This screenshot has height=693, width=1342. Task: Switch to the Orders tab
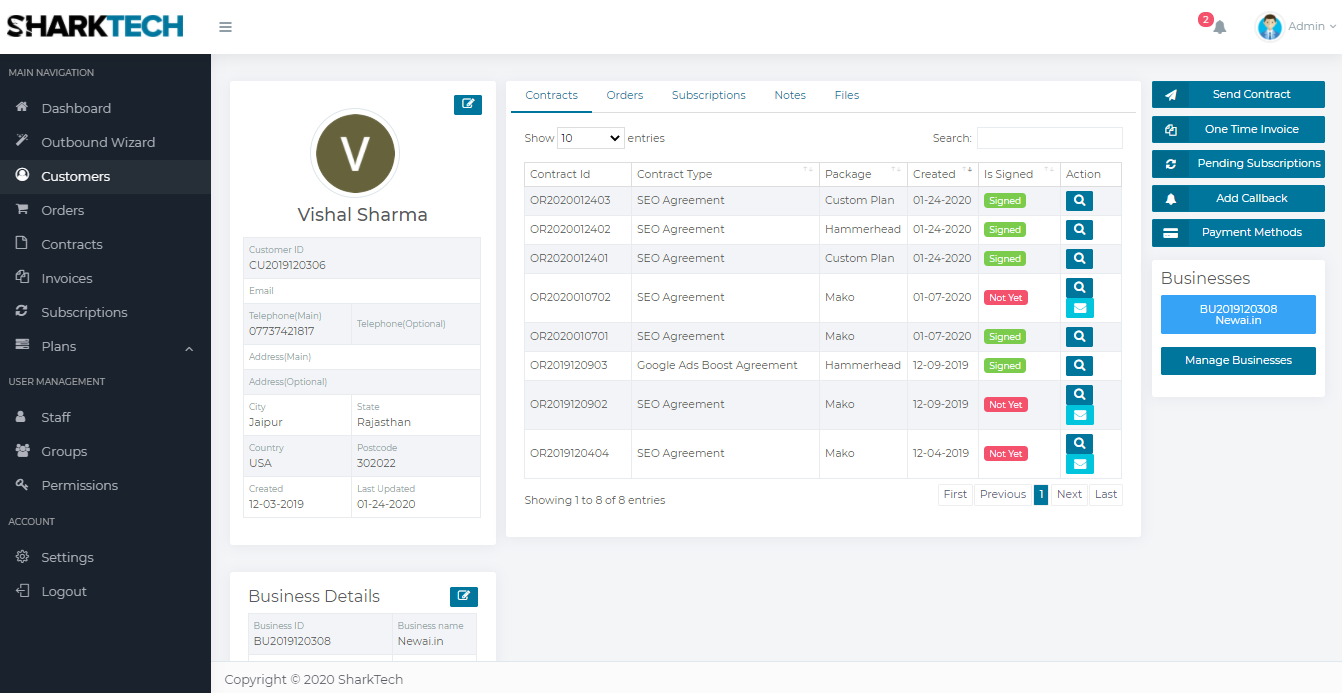[x=624, y=95]
